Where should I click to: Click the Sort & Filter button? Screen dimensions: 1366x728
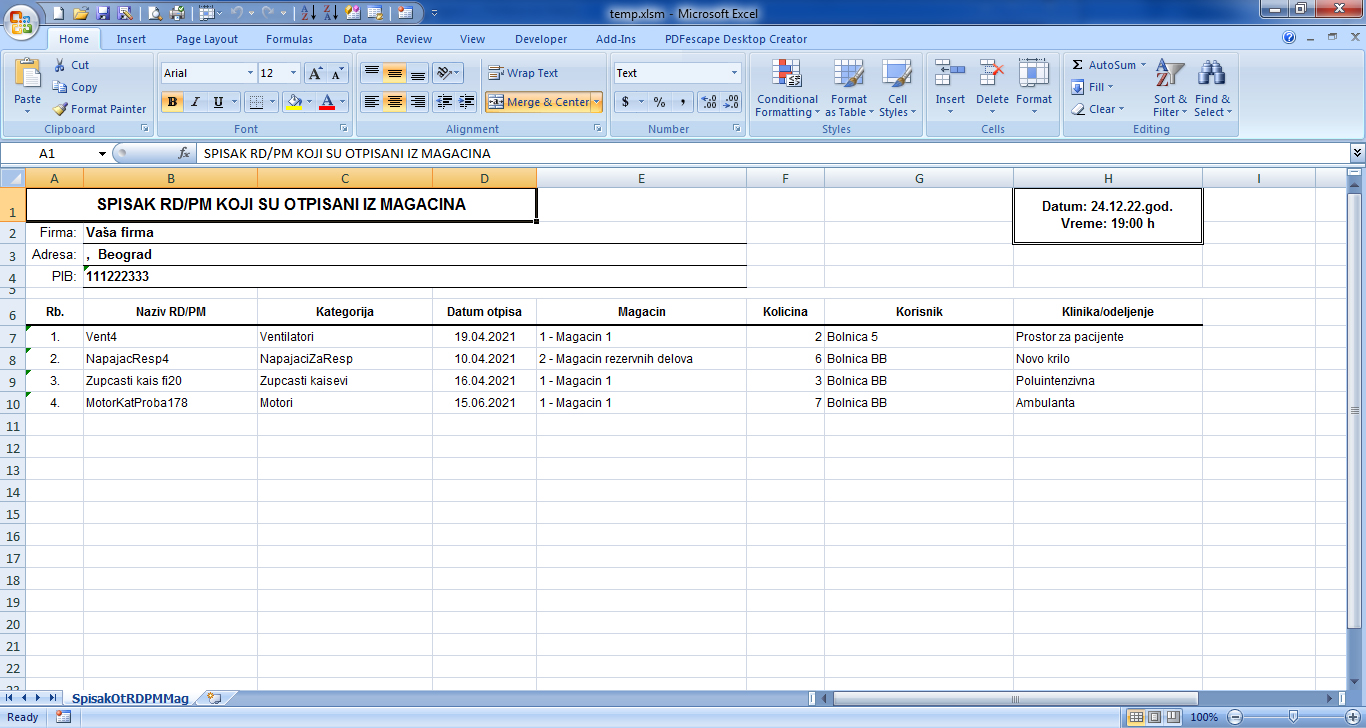(1169, 88)
